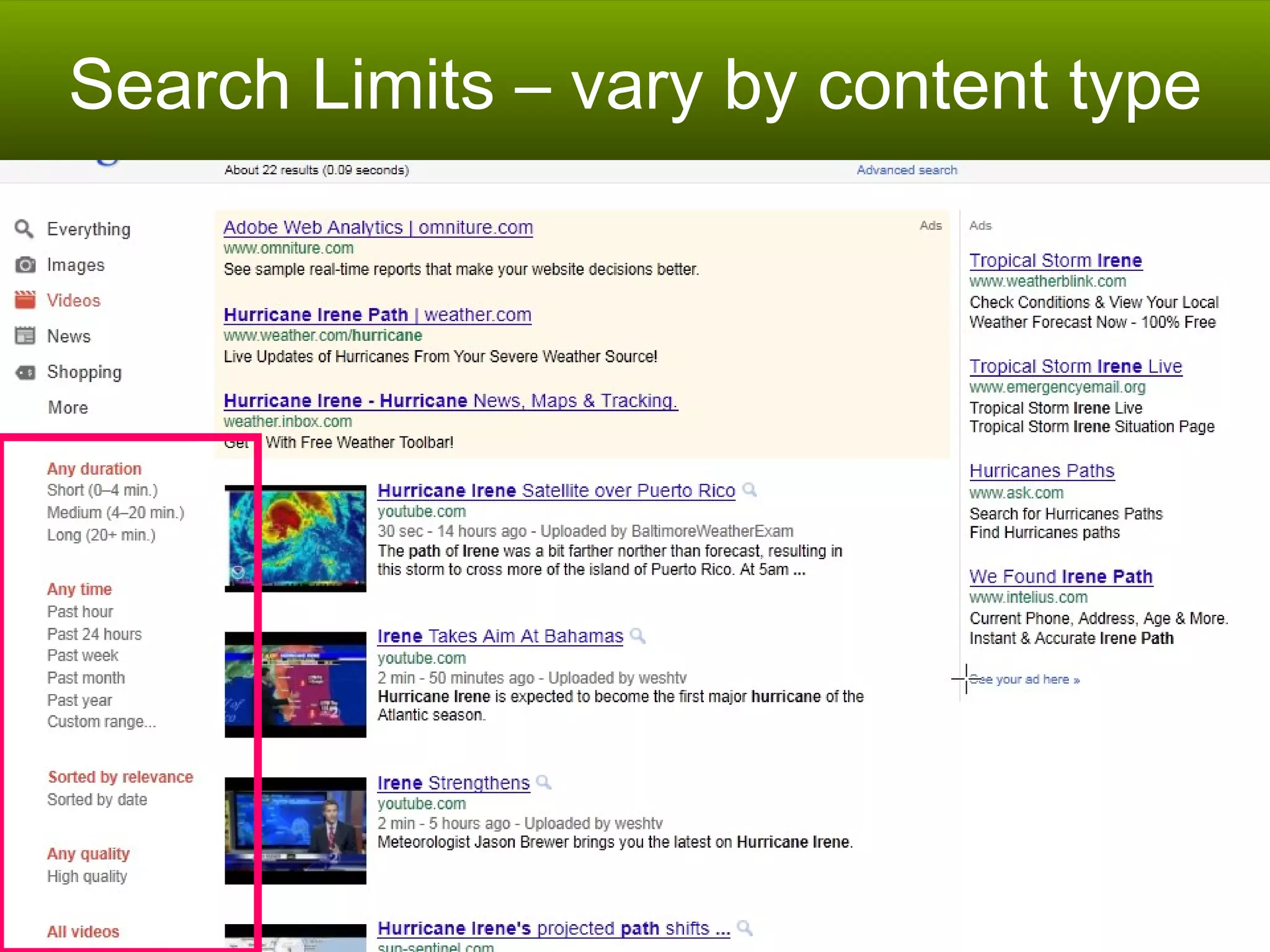Click preview magnifier beside Irene Takes Aim At Bahamas

tap(637, 635)
